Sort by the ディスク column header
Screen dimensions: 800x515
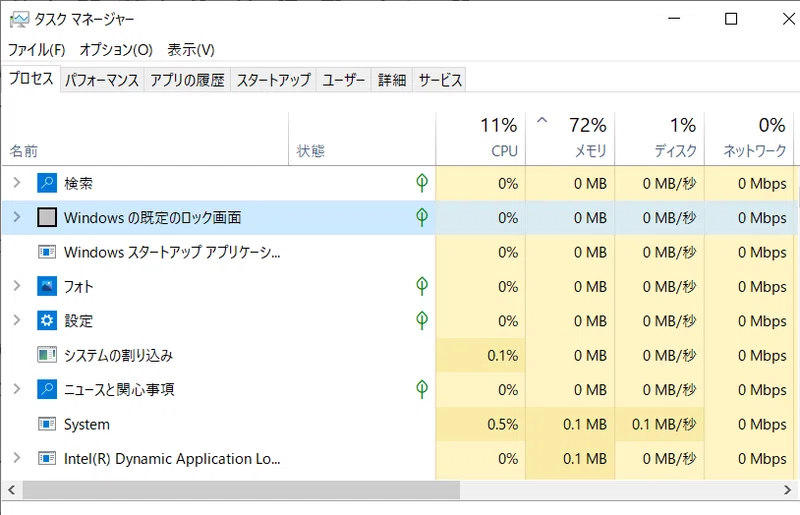(660, 138)
